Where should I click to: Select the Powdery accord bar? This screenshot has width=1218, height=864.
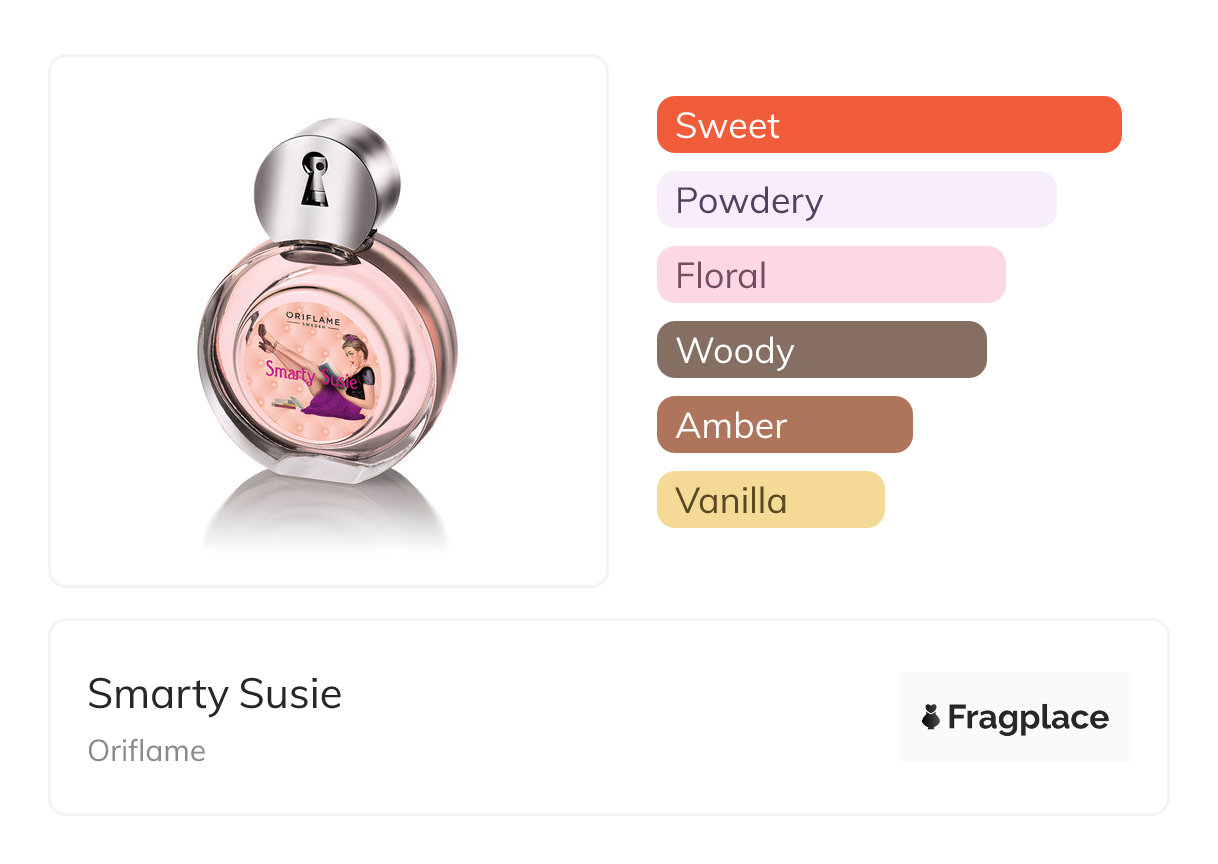[x=856, y=200]
